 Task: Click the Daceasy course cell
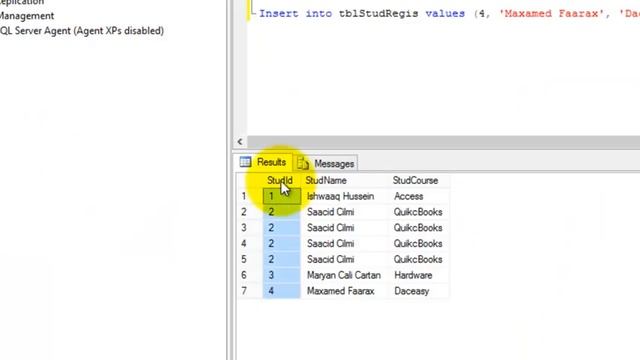[x=419, y=291]
